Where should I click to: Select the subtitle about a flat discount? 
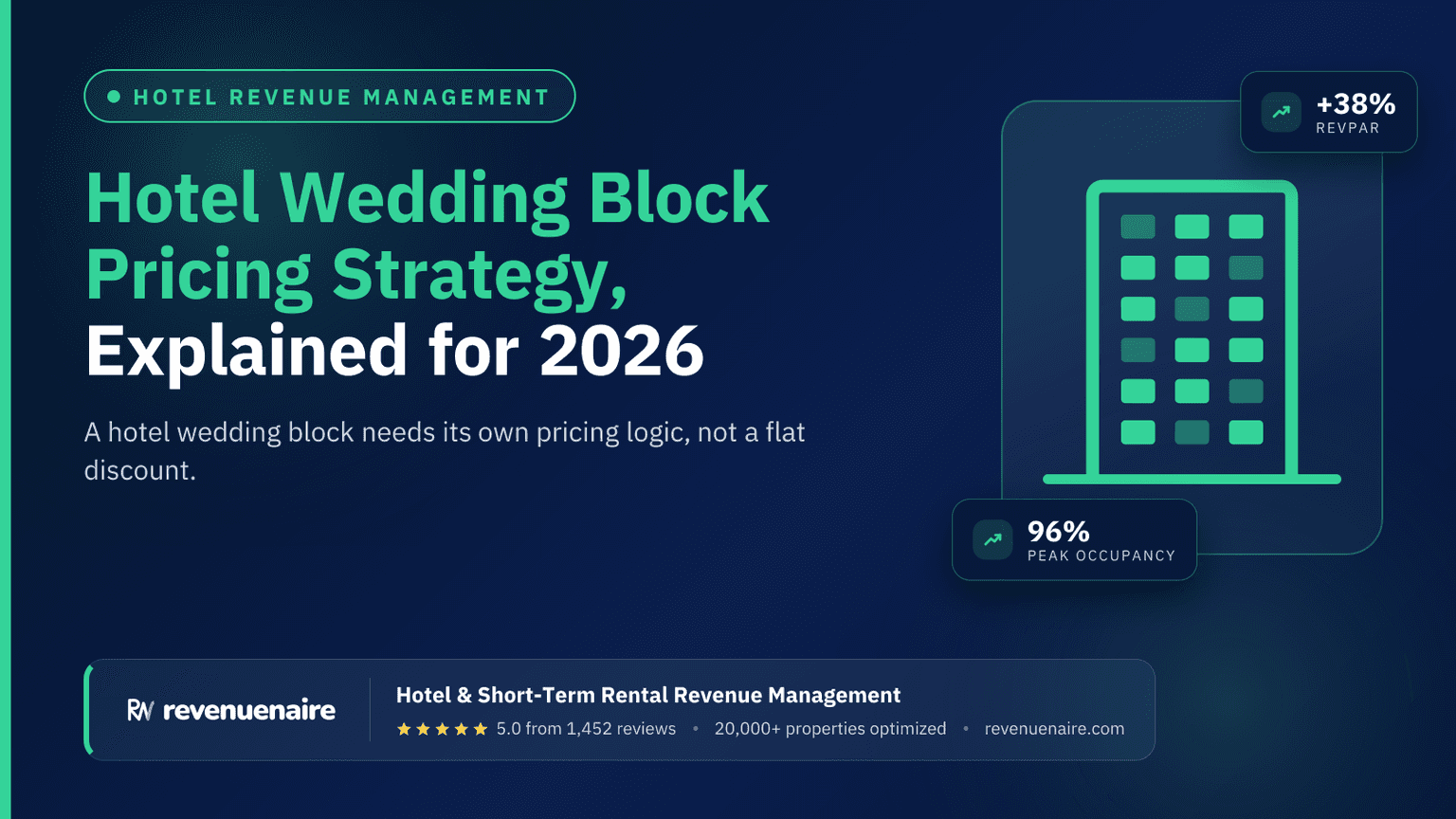click(445, 451)
